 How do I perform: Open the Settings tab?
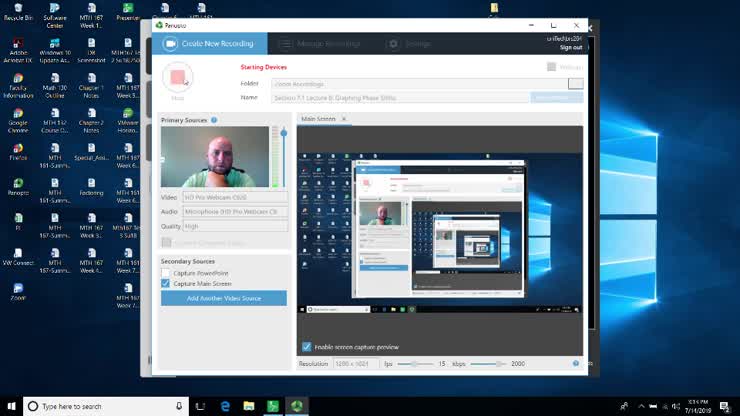tap(410, 44)
